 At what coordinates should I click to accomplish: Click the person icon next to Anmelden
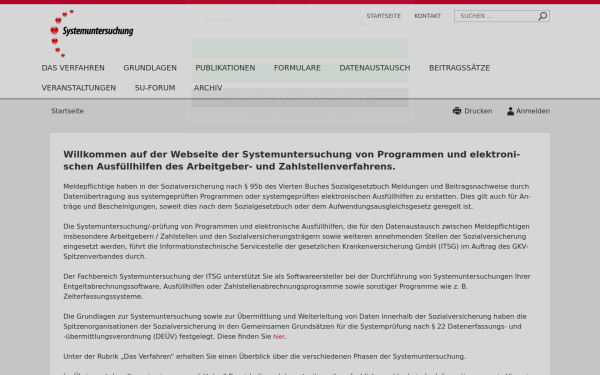point(510,111)
